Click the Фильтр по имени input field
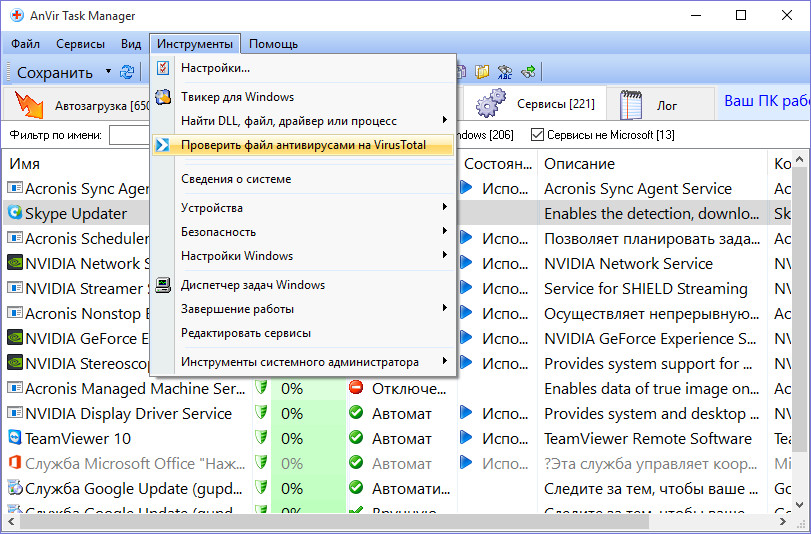The height and width of the screenshot is (534, 811). (x=129, y=136)
